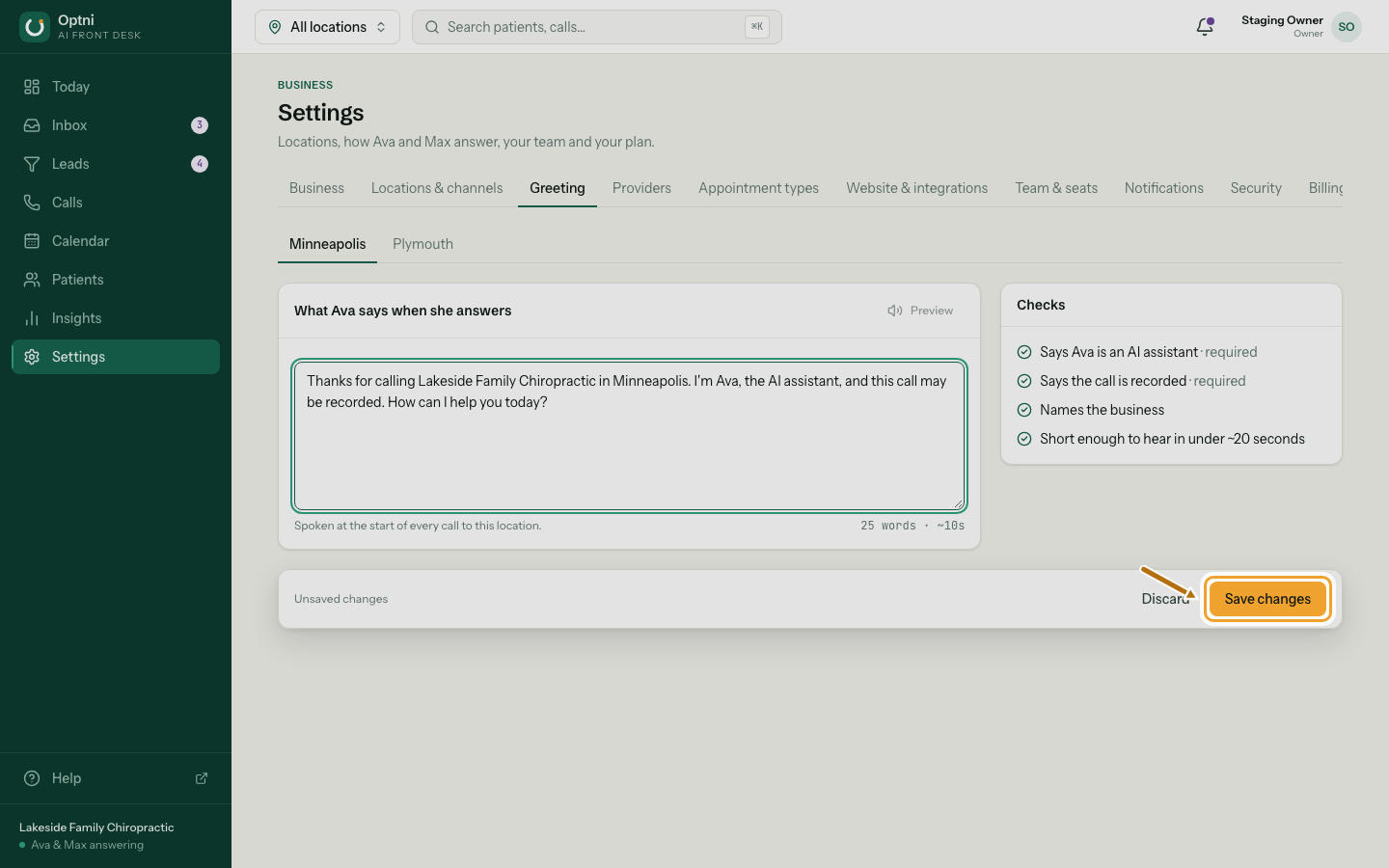Click the Preview speaker icon

[895, 311]
